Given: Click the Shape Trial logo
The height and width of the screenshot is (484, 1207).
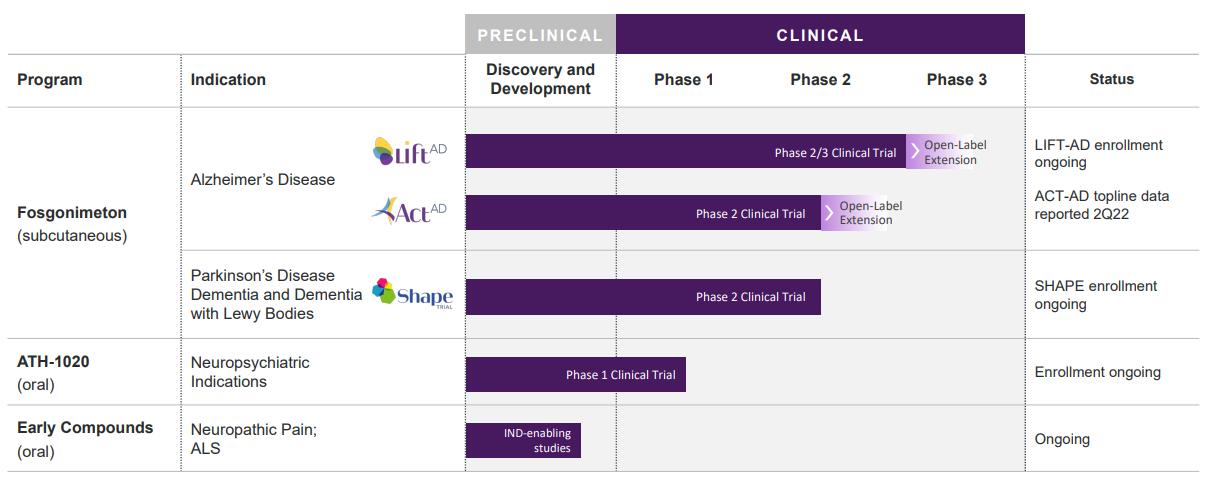Looking at the screenshot, I should coord(412,295).
